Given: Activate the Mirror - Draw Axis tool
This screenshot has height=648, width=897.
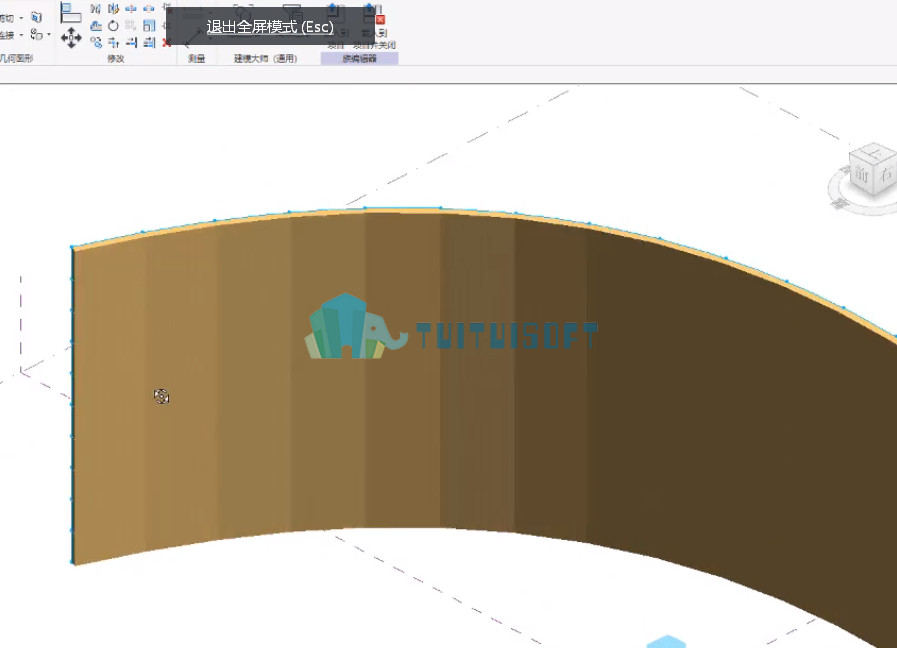Looking at the screenshot, I should coord(113,9).
